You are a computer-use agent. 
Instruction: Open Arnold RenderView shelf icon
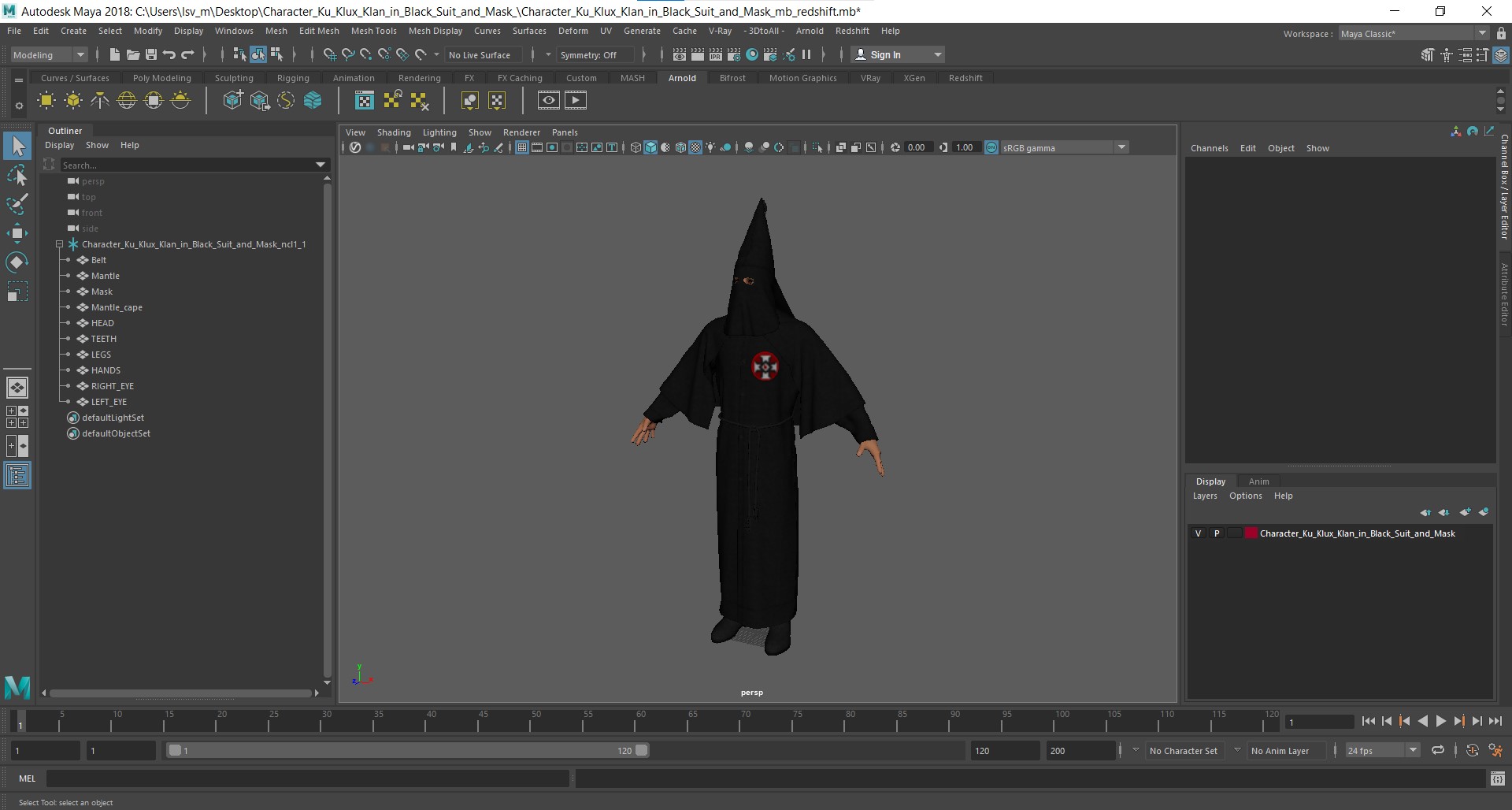pos(549,100)
